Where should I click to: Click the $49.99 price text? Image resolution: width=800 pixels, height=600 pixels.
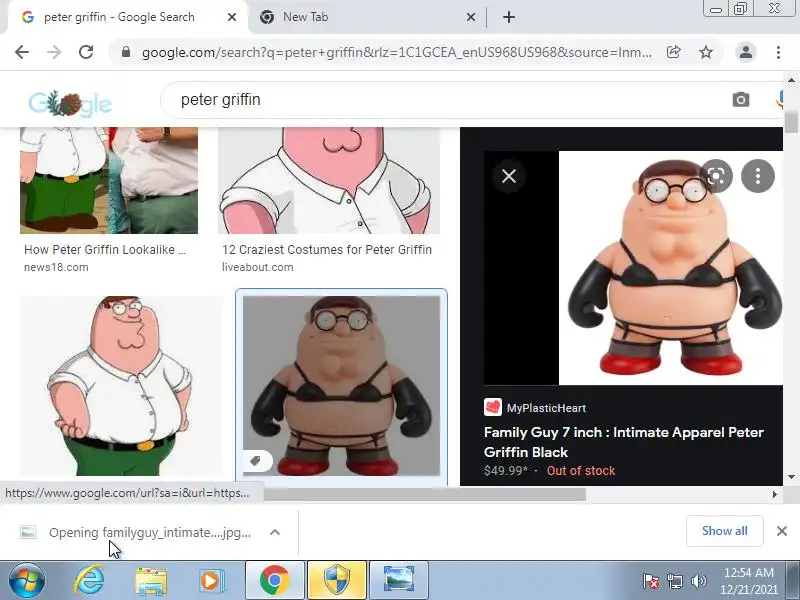[506, 471]
